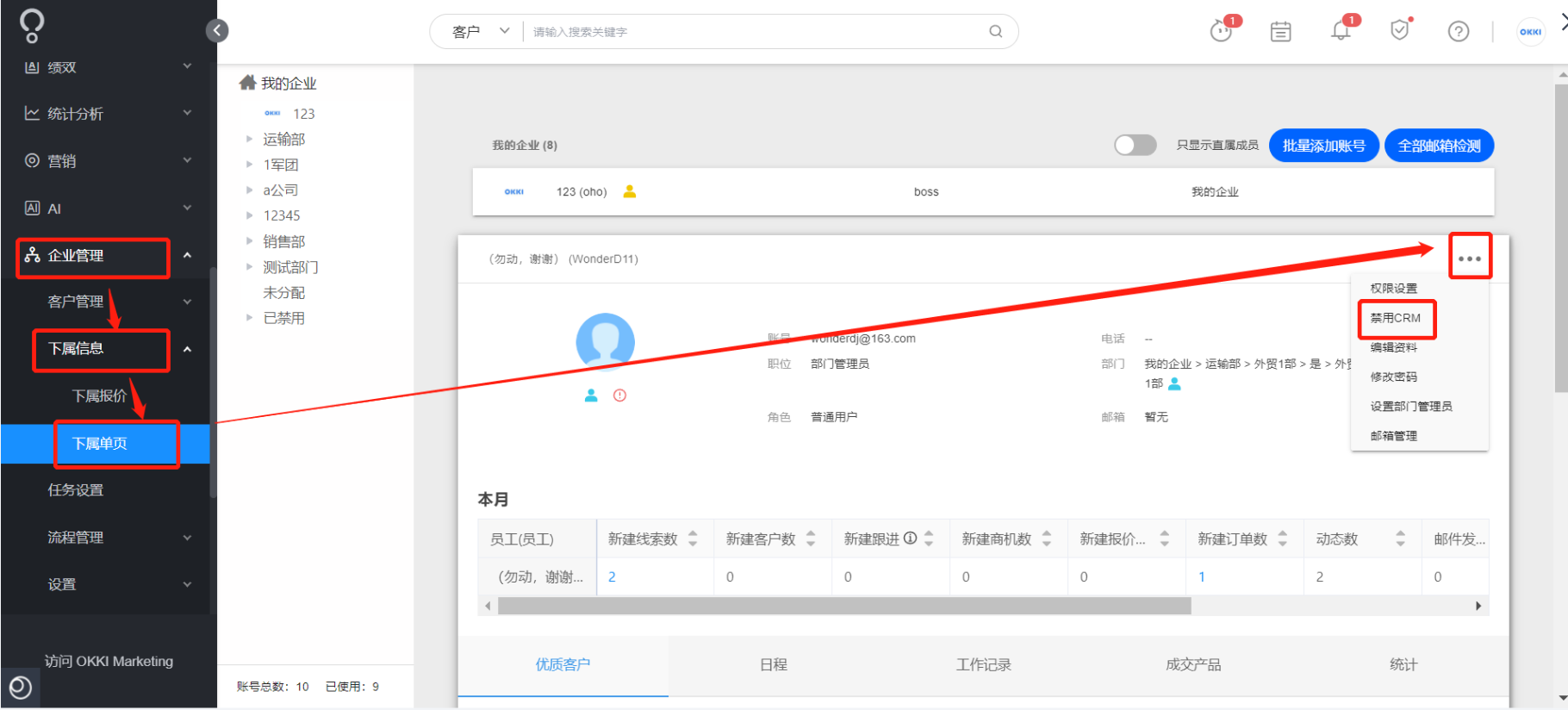Screen dimensions: 1568x710
Task: Sort by 新建线索数 column
Action: 693,539
